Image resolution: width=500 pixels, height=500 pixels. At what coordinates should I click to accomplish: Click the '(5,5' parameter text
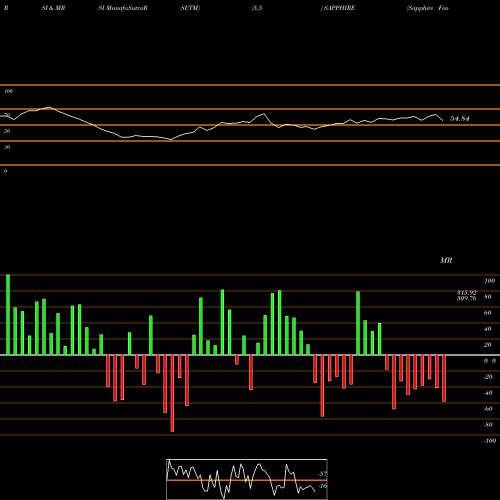coord(257,8)
